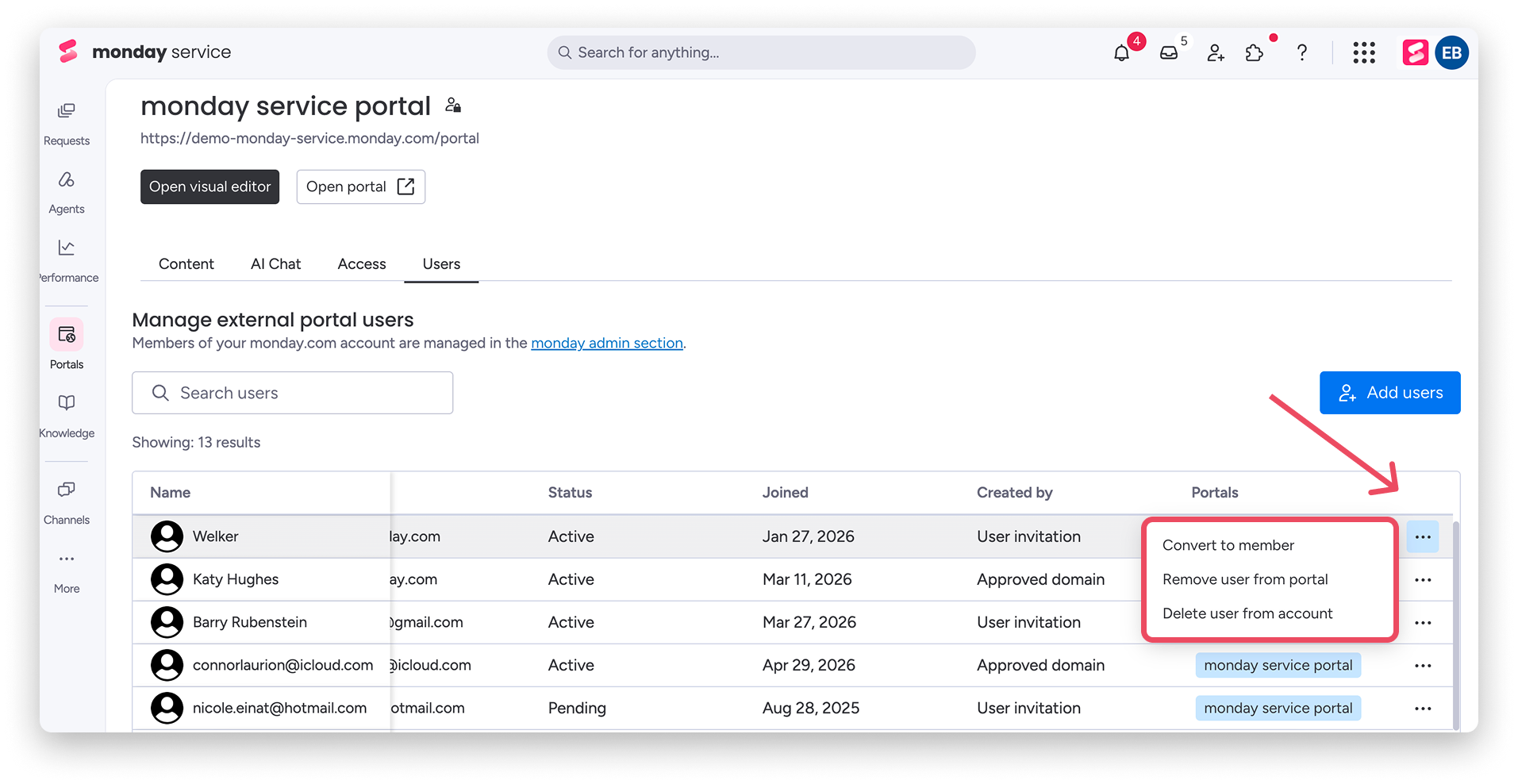Open the Requests section in sidebar
The image size is (1518, 784).
coord(67,125)
